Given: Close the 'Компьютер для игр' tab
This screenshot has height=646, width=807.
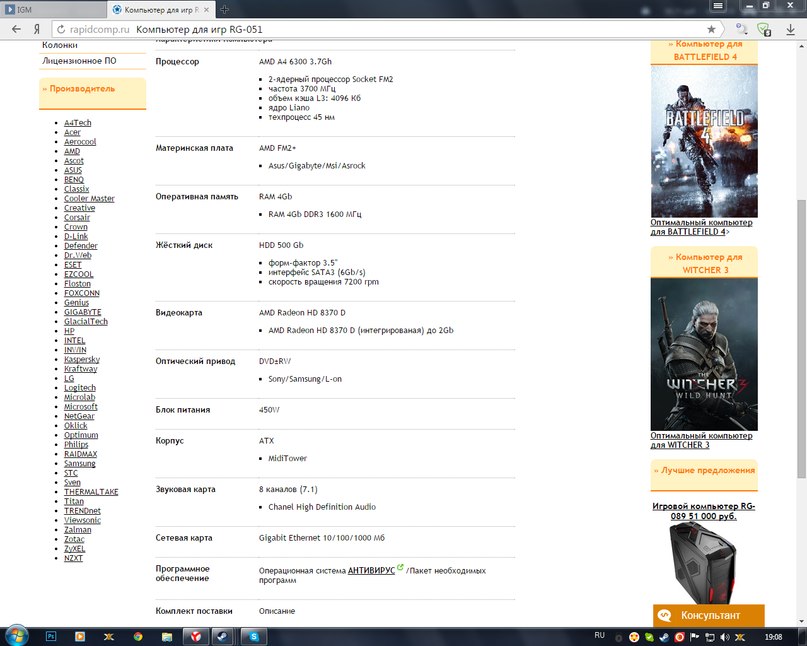Looking at the screenshot, I should [206, 10].
